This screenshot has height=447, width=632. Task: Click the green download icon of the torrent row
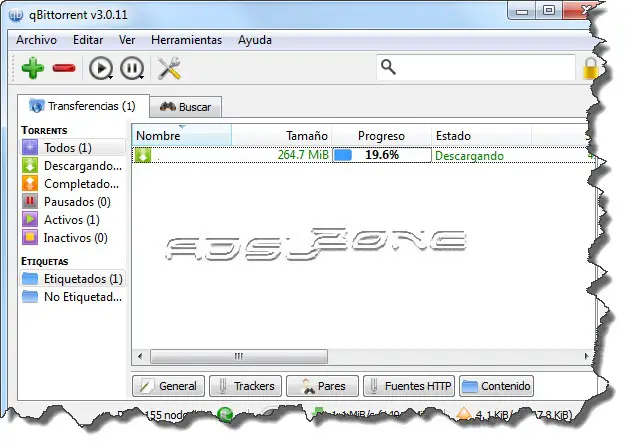click(143, 155)
